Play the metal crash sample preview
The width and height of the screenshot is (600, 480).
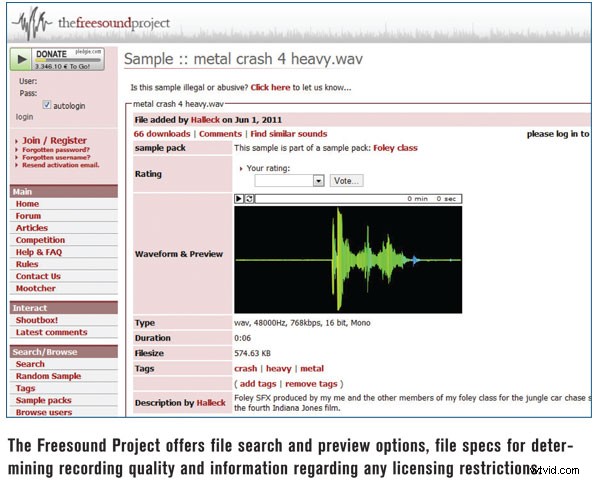239,199
